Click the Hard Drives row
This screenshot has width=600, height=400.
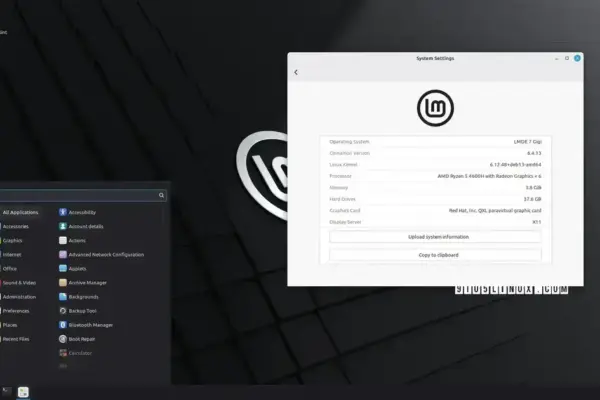click(435, 199)
